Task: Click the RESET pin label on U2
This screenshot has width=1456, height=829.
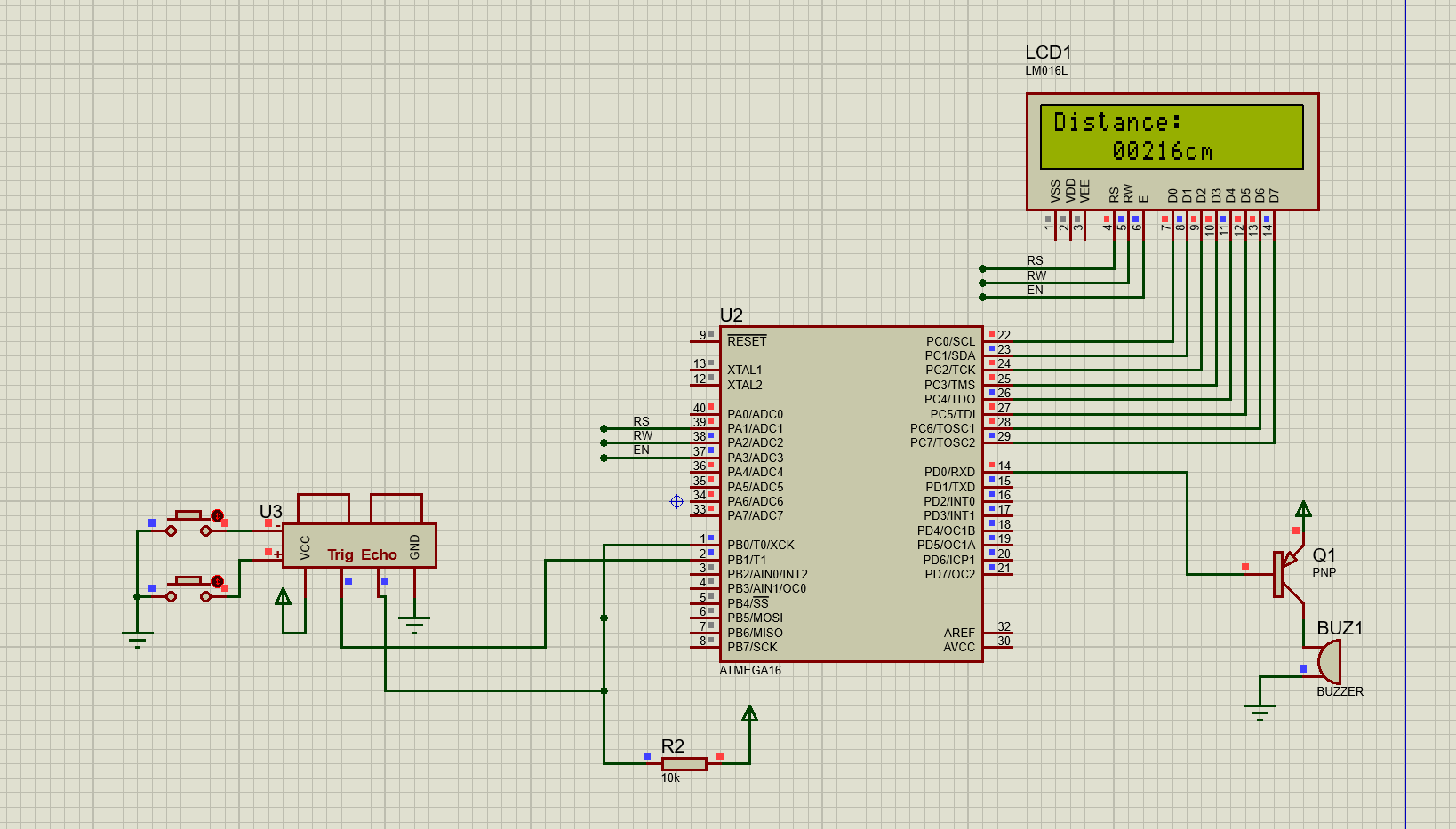Action: (747, 341)
